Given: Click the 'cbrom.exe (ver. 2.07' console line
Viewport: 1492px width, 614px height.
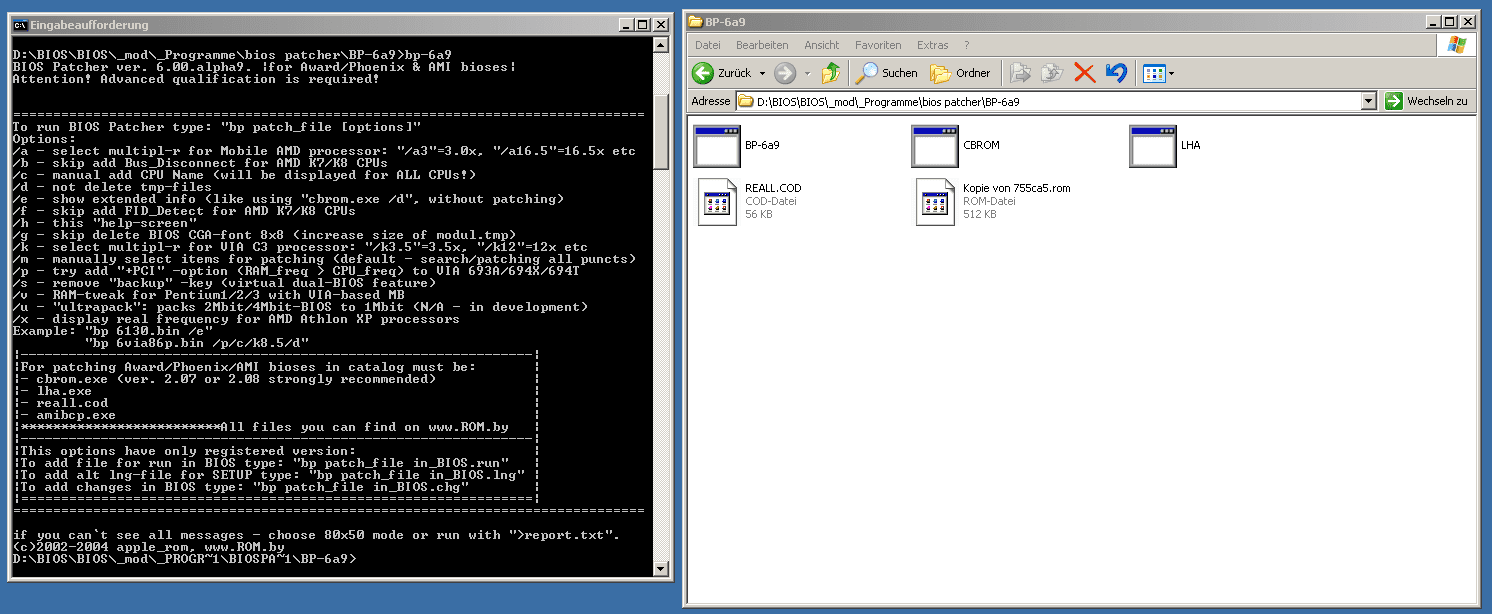Looking at the screenshot, I should (x=228, y=379).
